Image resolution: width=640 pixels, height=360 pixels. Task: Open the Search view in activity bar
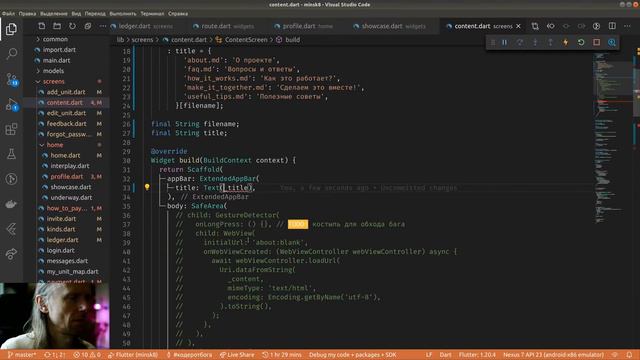(11, 53)
